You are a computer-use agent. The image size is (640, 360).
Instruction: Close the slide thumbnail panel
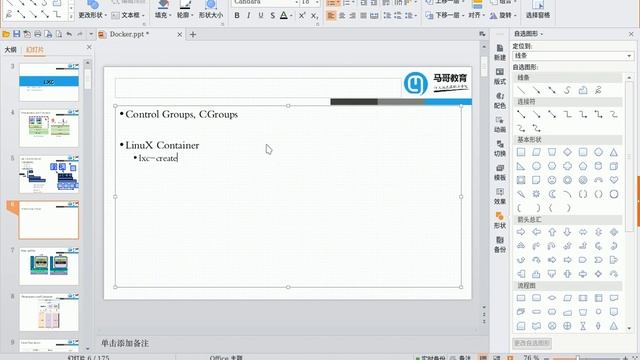pos(89,47)
